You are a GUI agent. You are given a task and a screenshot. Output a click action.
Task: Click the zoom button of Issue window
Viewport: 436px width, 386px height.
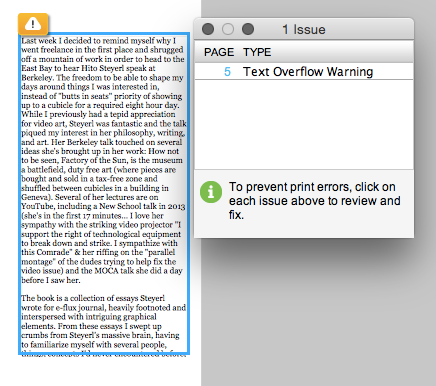248,29
